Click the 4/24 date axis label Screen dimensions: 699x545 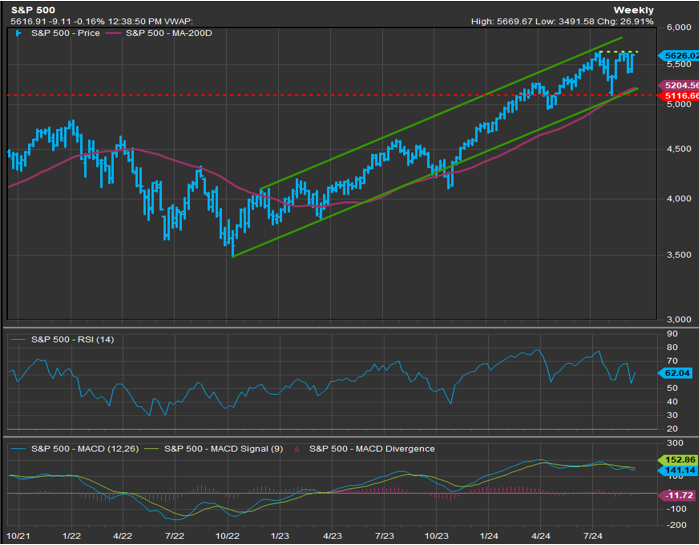pyautogui.click(x=540, y=536)
